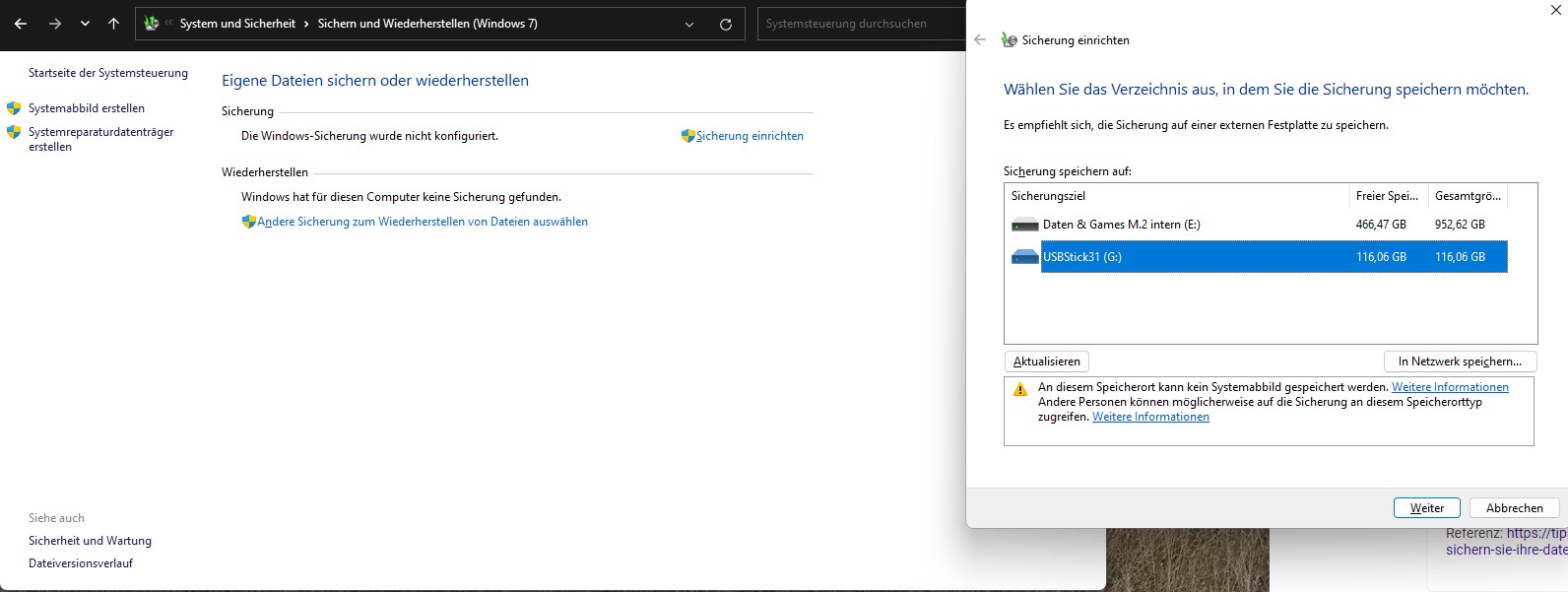Click the yellow warning icon
The height and width of the screenshot is (592, 1568).
click(x=1020, y=390)
